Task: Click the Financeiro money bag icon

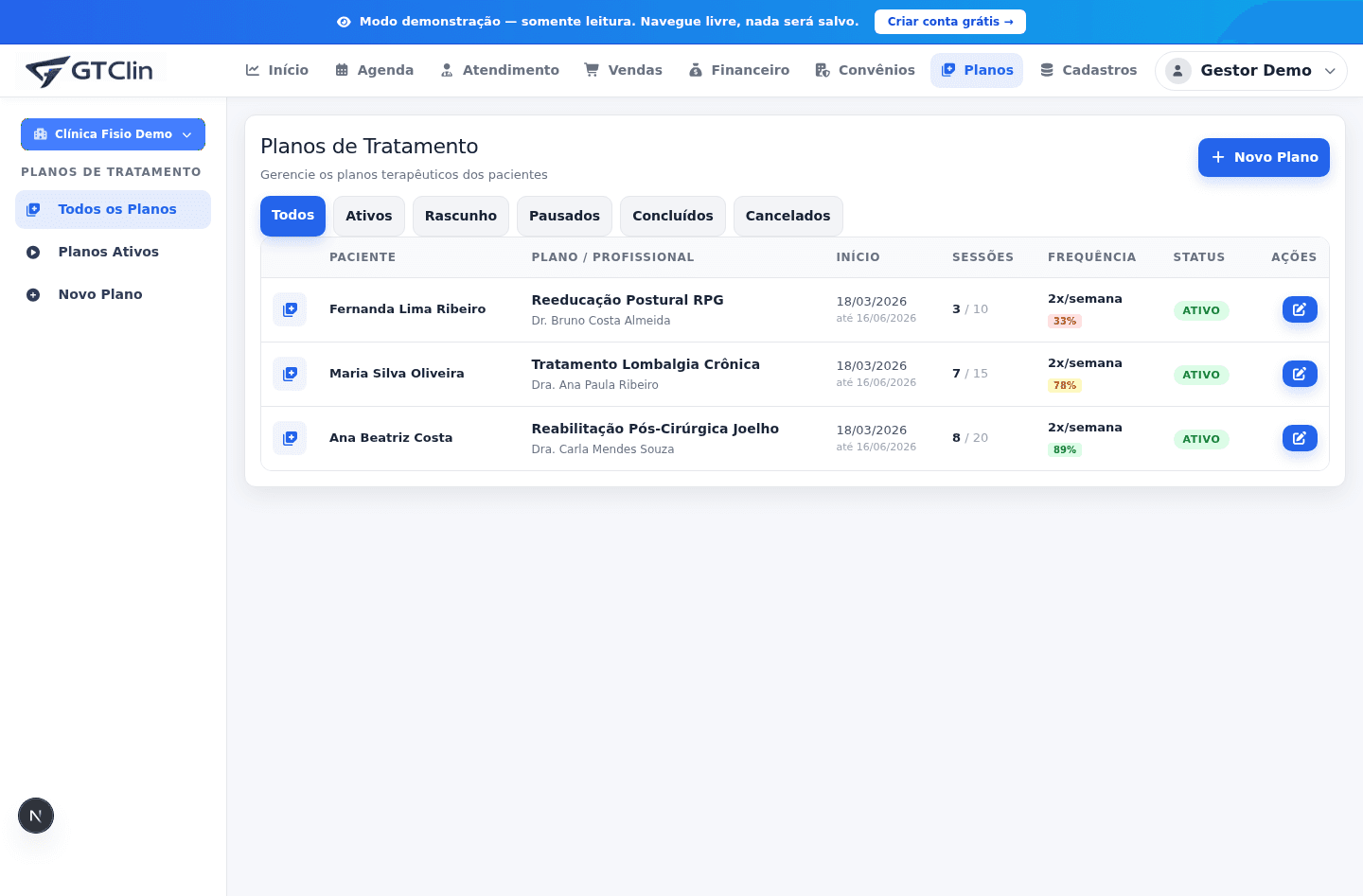Action: pos(696,70)
